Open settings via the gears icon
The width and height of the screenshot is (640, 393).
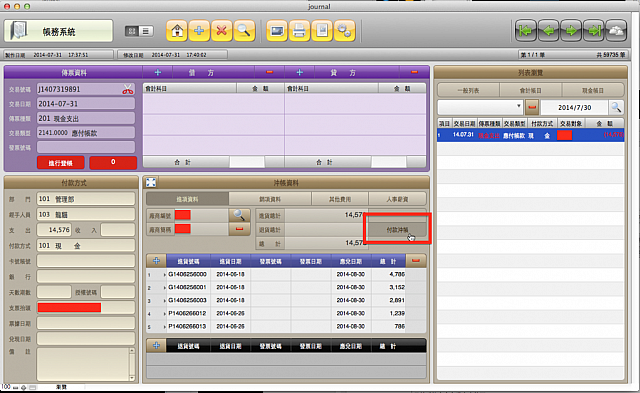pyautogui.click(x=344, y=31)
